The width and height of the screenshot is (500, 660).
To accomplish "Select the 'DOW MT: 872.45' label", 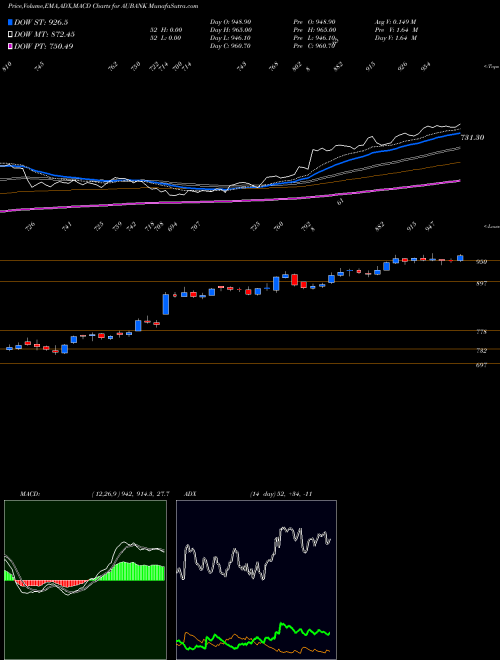I will point(44,34).
